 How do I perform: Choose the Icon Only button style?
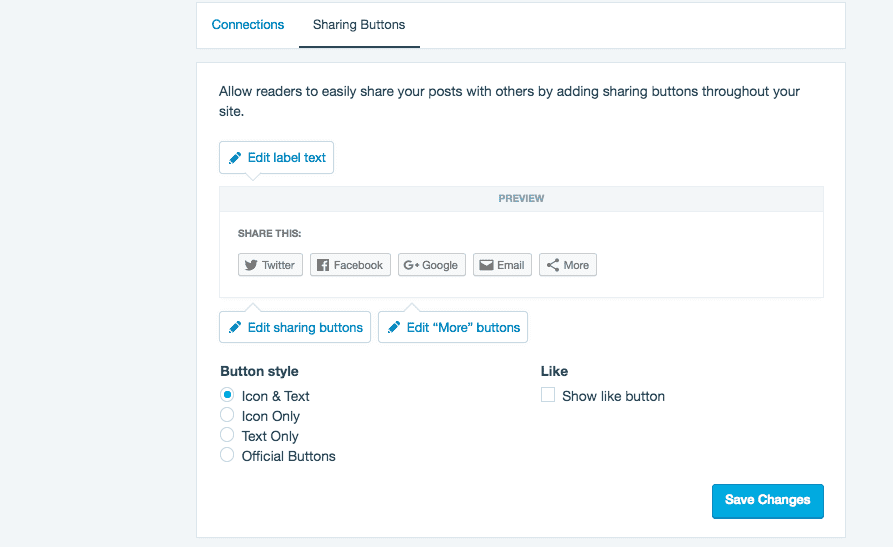(227, 415)
